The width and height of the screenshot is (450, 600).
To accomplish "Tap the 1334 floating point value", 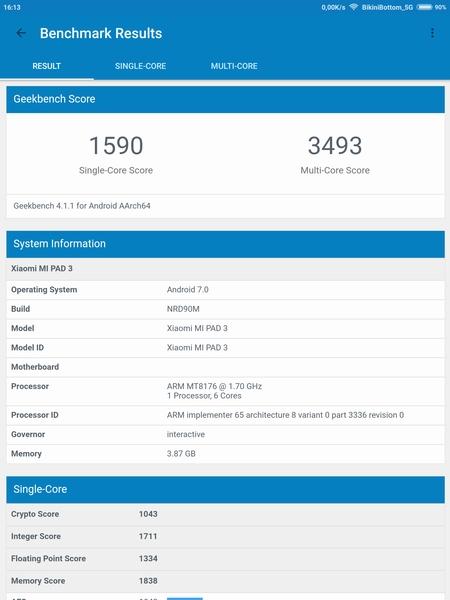I will pyautogui.click(x=148, y=558).
